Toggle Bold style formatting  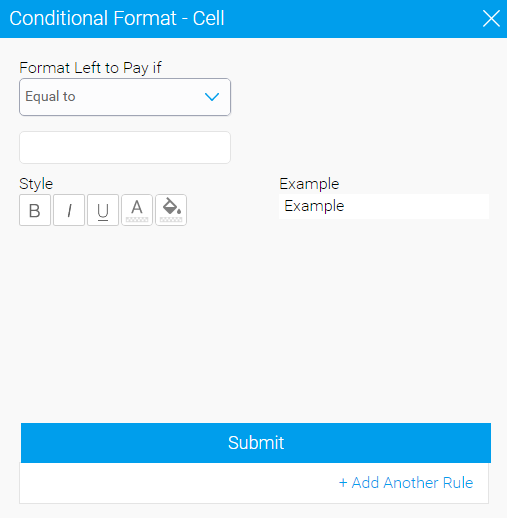coord(35,210)
